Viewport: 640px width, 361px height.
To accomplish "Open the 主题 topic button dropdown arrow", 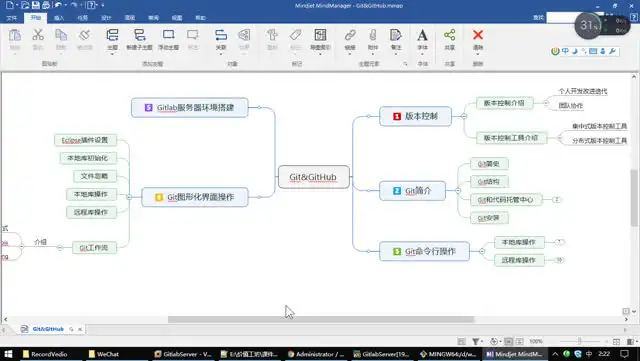I will tap(112, 54).
